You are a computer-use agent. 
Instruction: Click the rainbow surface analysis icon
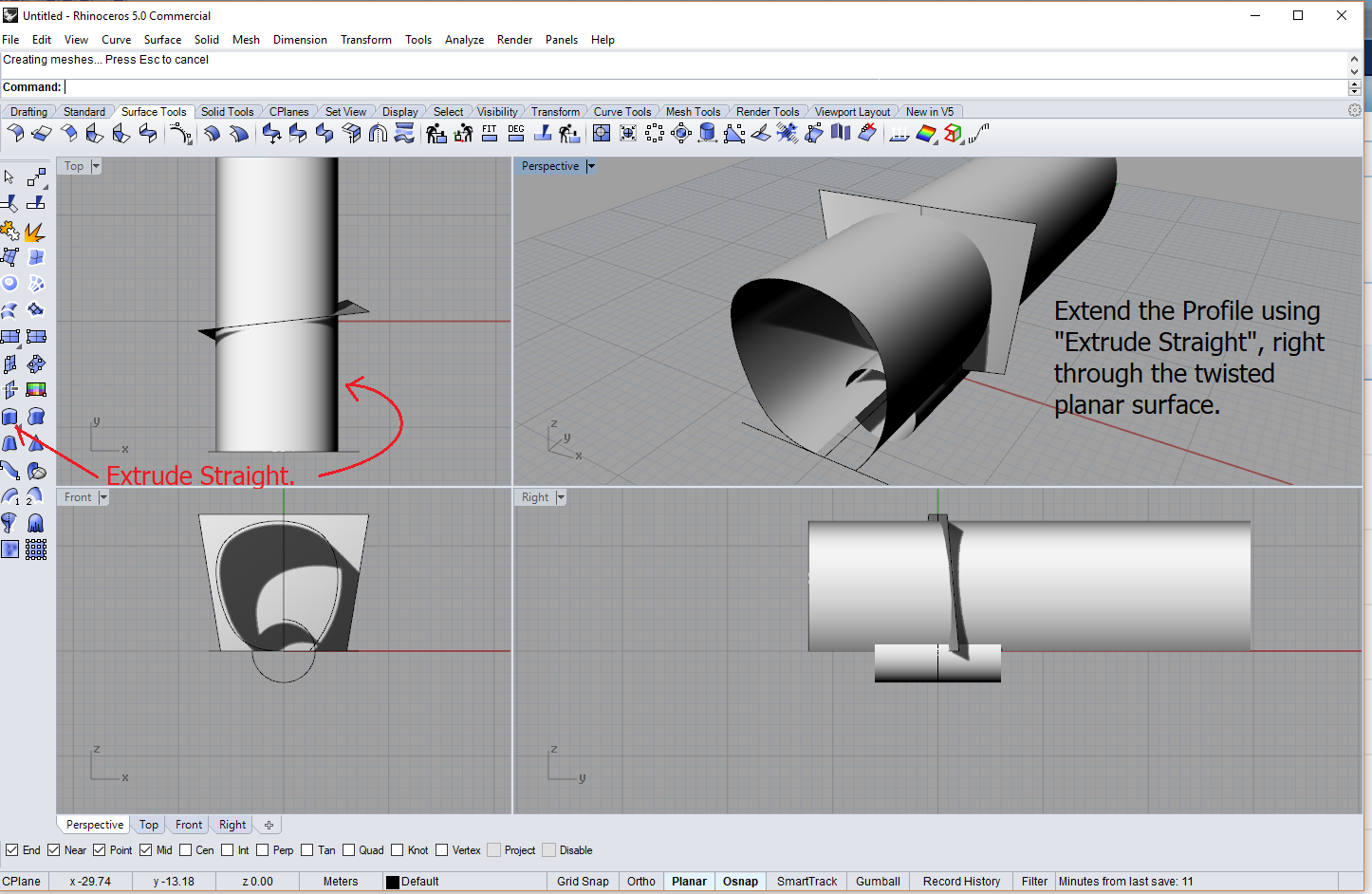[926, 134]
